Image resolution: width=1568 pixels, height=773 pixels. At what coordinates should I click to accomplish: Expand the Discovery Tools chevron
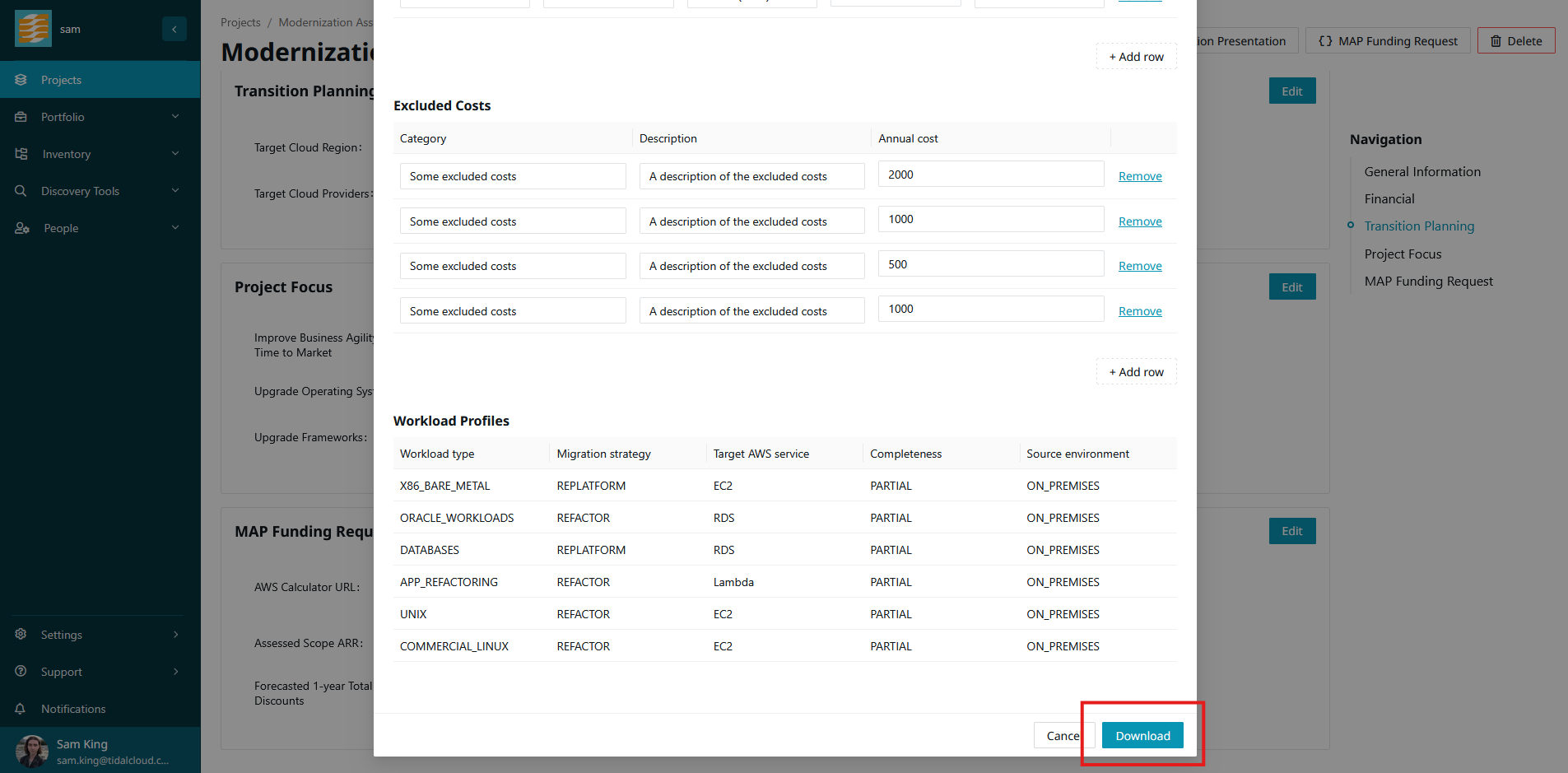pyautogui.click(x=175, y=191)
